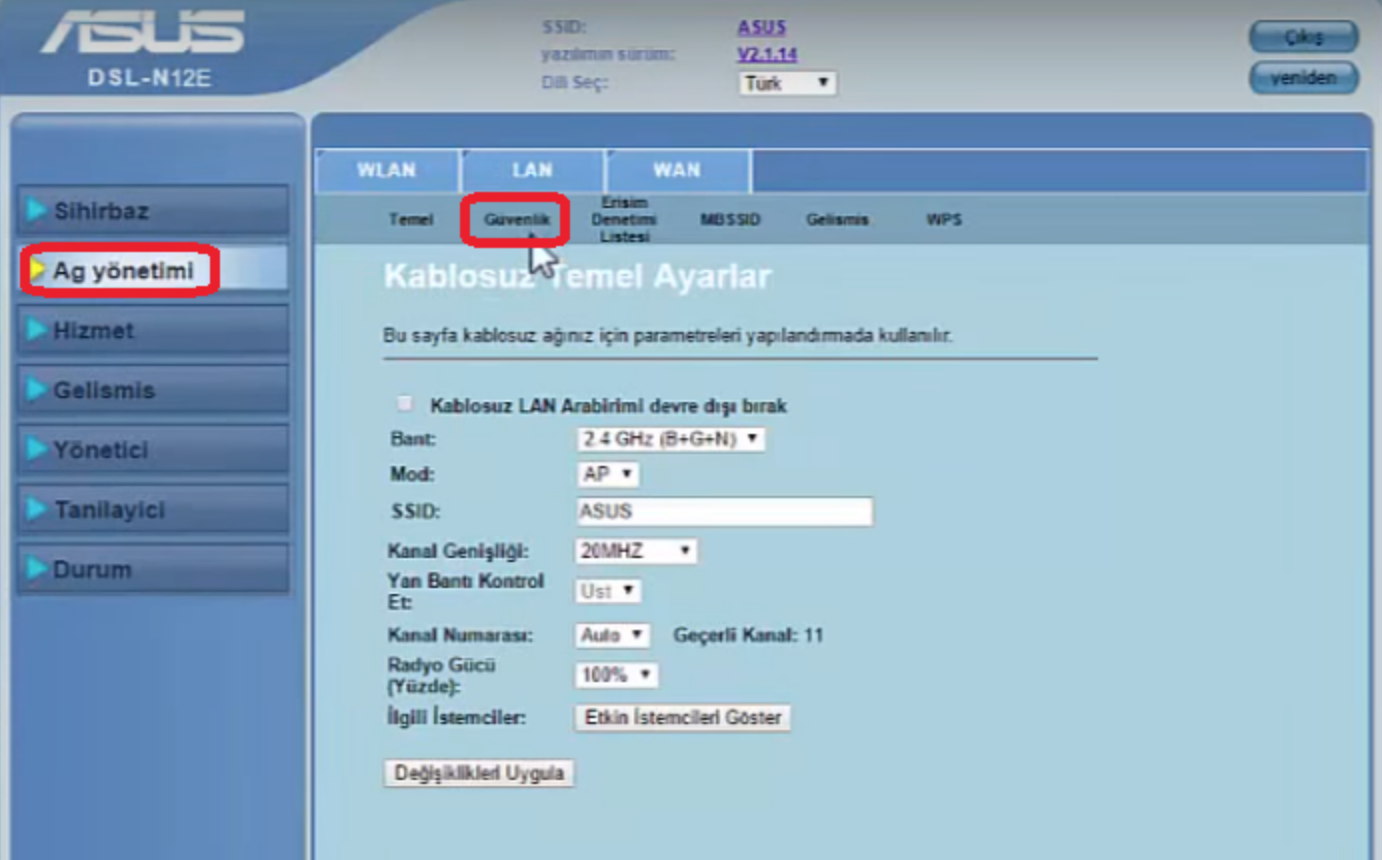The image size is (1382, 860).
Task: Click the Kablosuz Temel Ayarlar heading
Action: click(x=577, y=277)
